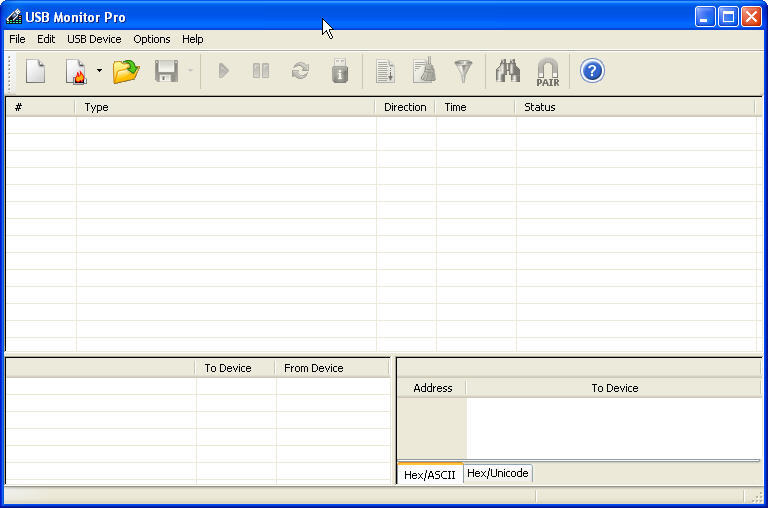This screenshot has height=508, width=768.
Task: Minimize the USB Monitor Pro window
Action: pyautogui.click(x=705, y=17)
